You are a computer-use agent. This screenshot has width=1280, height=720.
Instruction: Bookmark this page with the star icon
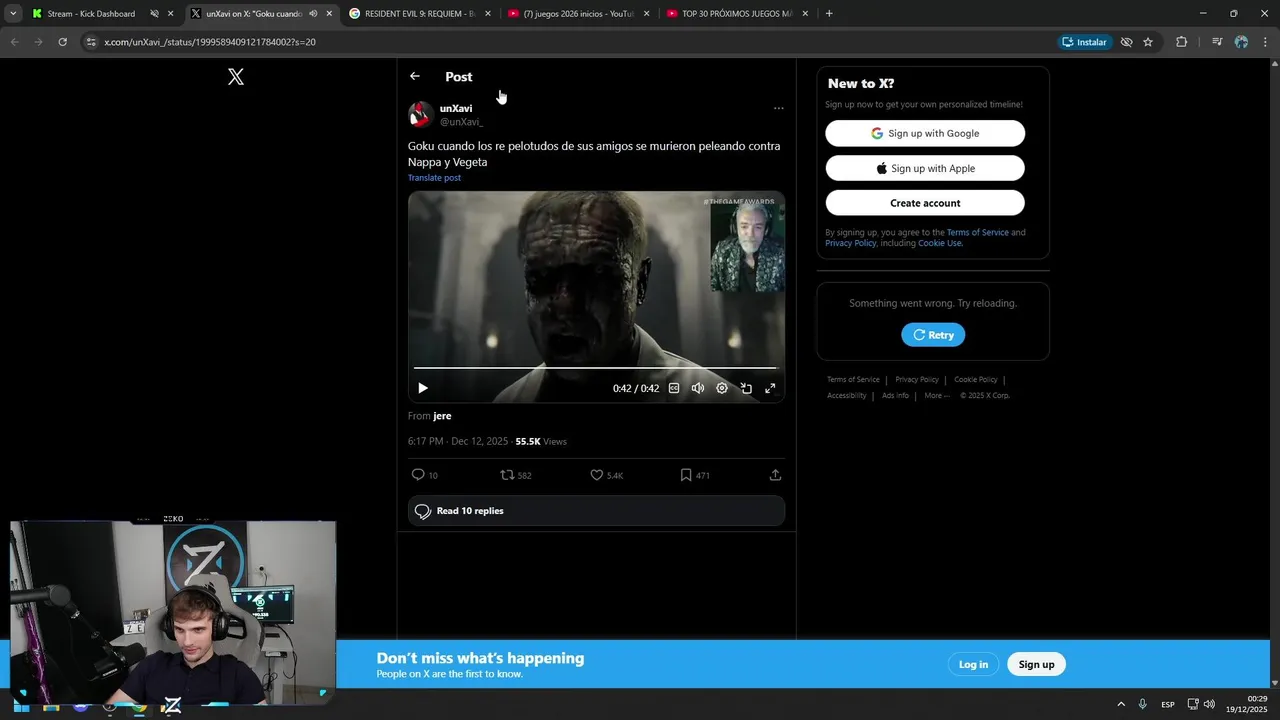coord(1148,42)
